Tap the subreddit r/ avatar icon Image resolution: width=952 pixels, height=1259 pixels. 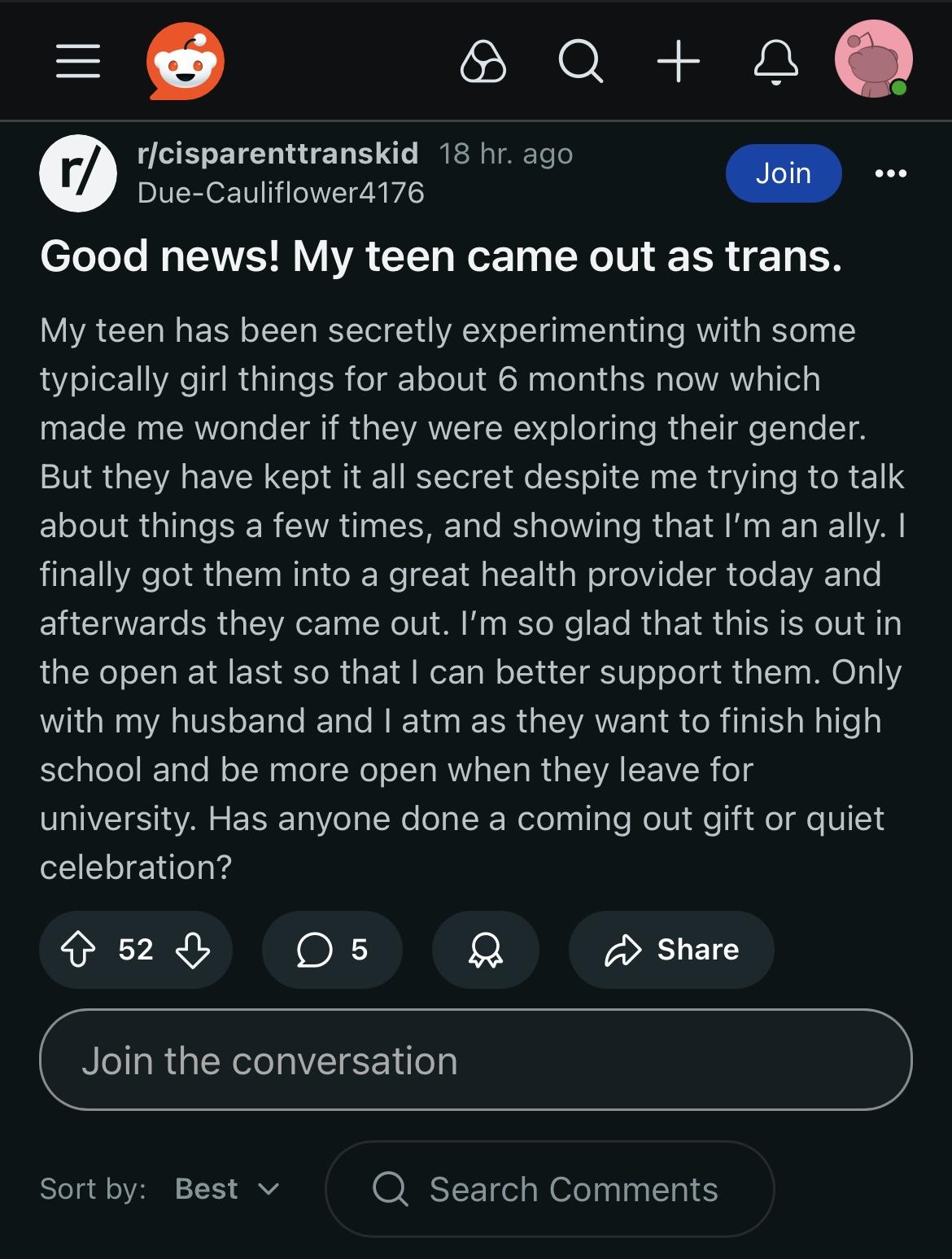coord(77,173)
